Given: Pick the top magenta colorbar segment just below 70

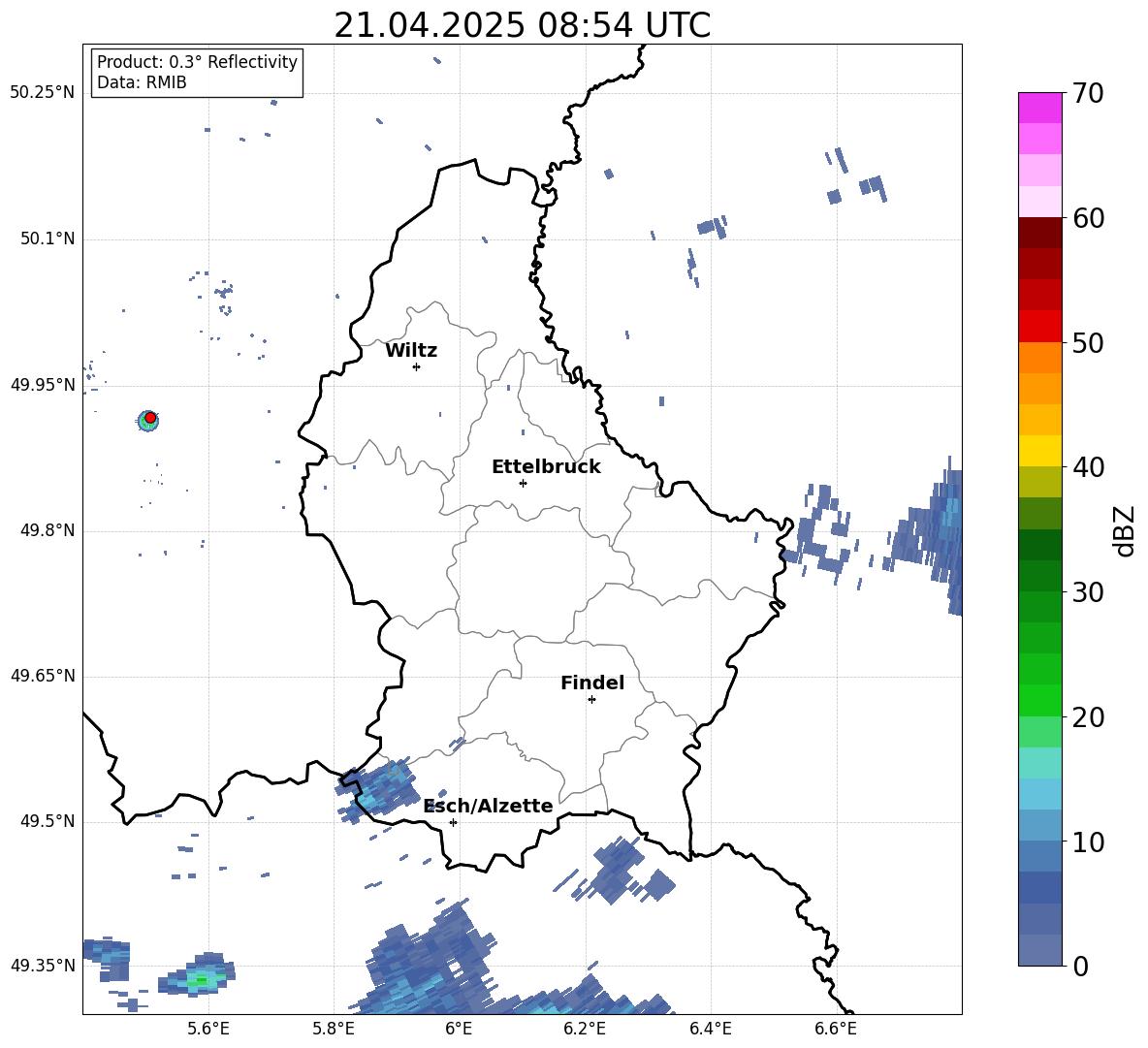Looking at the screenshot, I should (x=1039, y=108).
